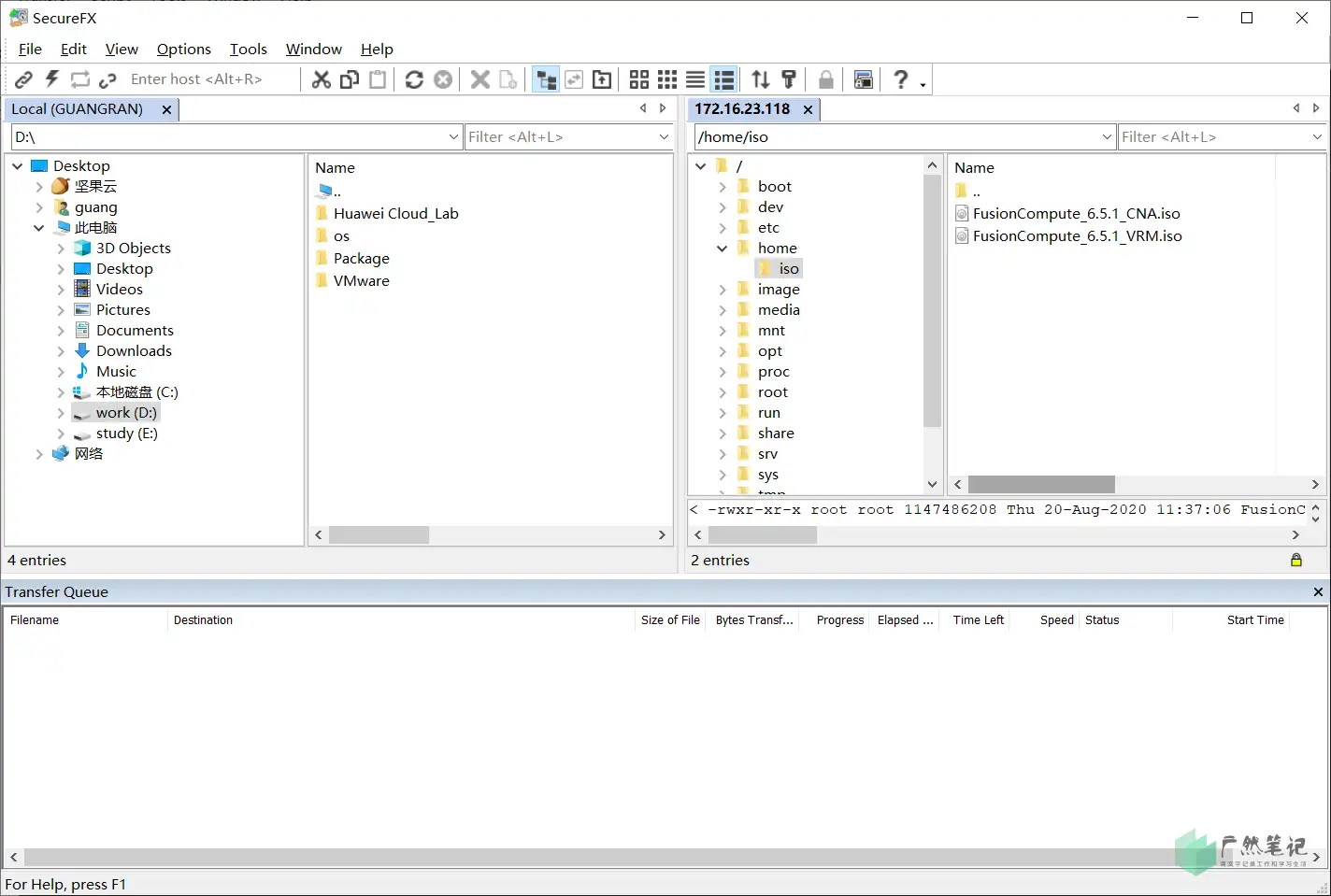Toggle the folder tree view icon
Image resolution: width=1331 pixels, height=896 pixels.
coord(546,79)
